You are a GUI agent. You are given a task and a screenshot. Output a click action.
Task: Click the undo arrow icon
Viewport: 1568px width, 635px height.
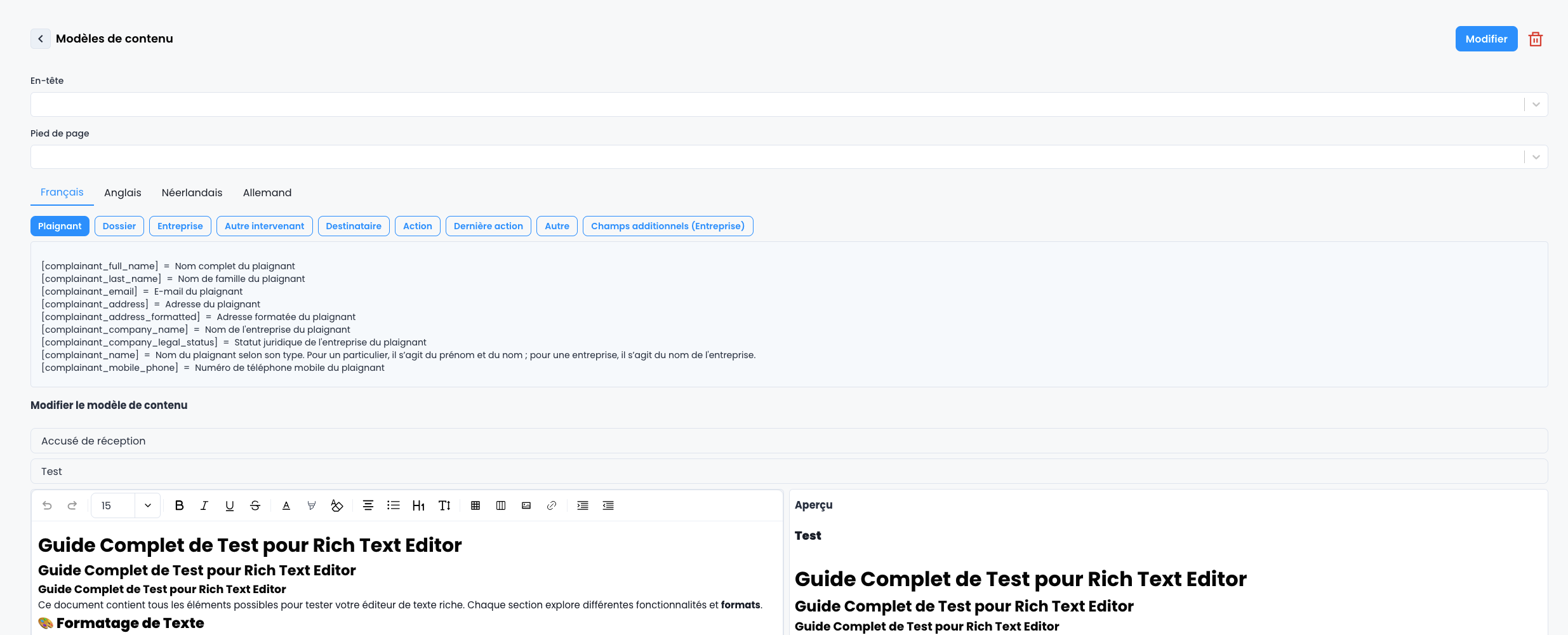pyautogui.click(x=47, y=505)
